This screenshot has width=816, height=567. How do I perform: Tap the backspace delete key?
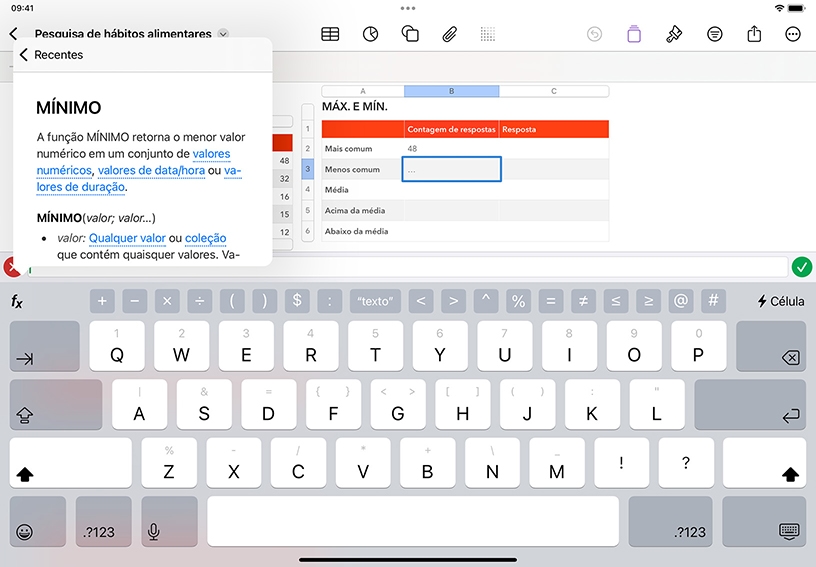771,346
